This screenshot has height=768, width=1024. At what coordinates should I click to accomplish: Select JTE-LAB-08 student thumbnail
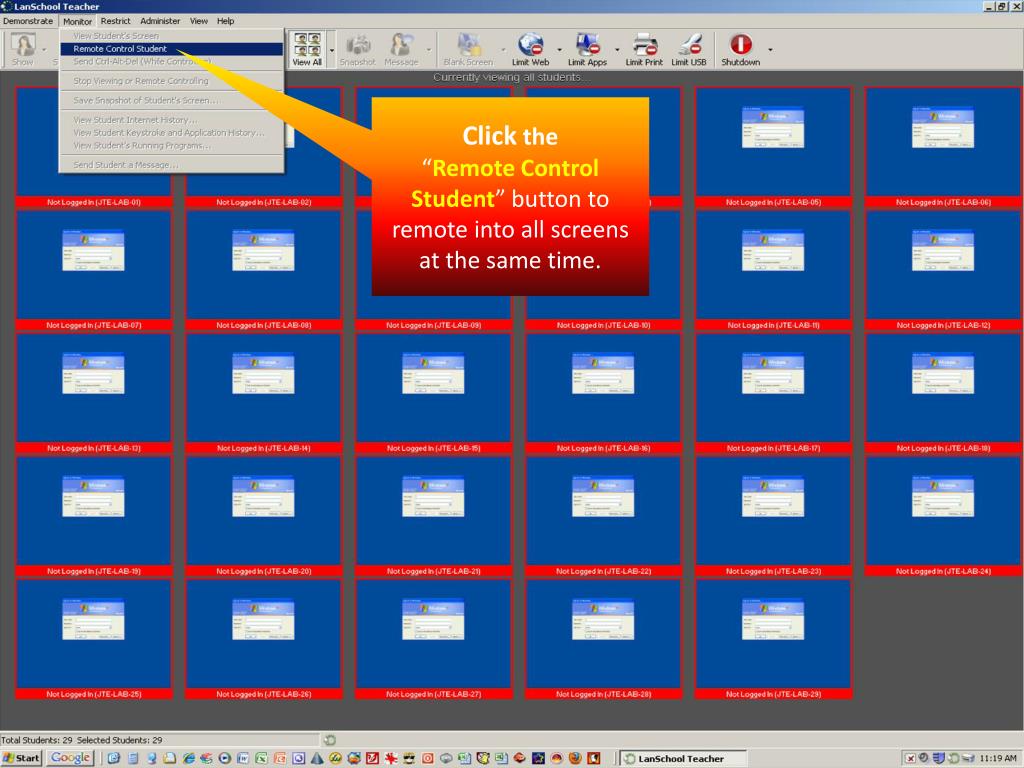point(263,270)
